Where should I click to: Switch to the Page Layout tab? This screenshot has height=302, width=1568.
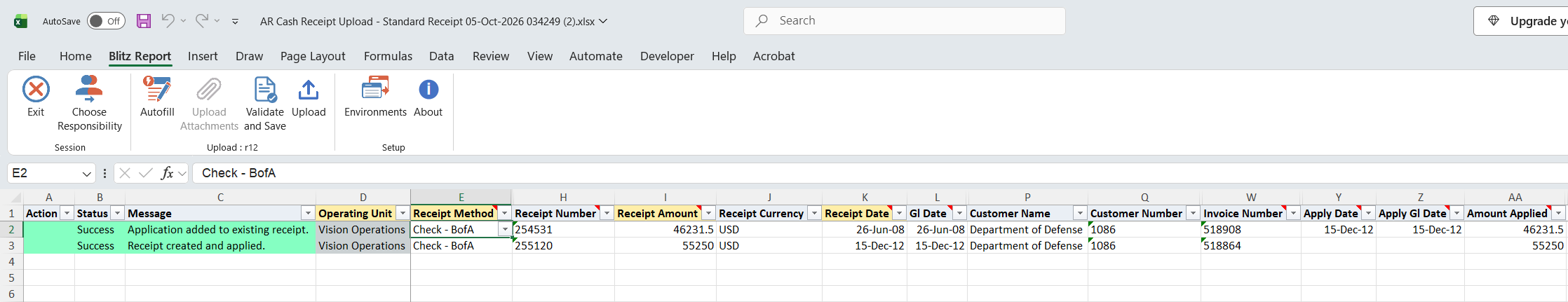[x=313, y=56]
